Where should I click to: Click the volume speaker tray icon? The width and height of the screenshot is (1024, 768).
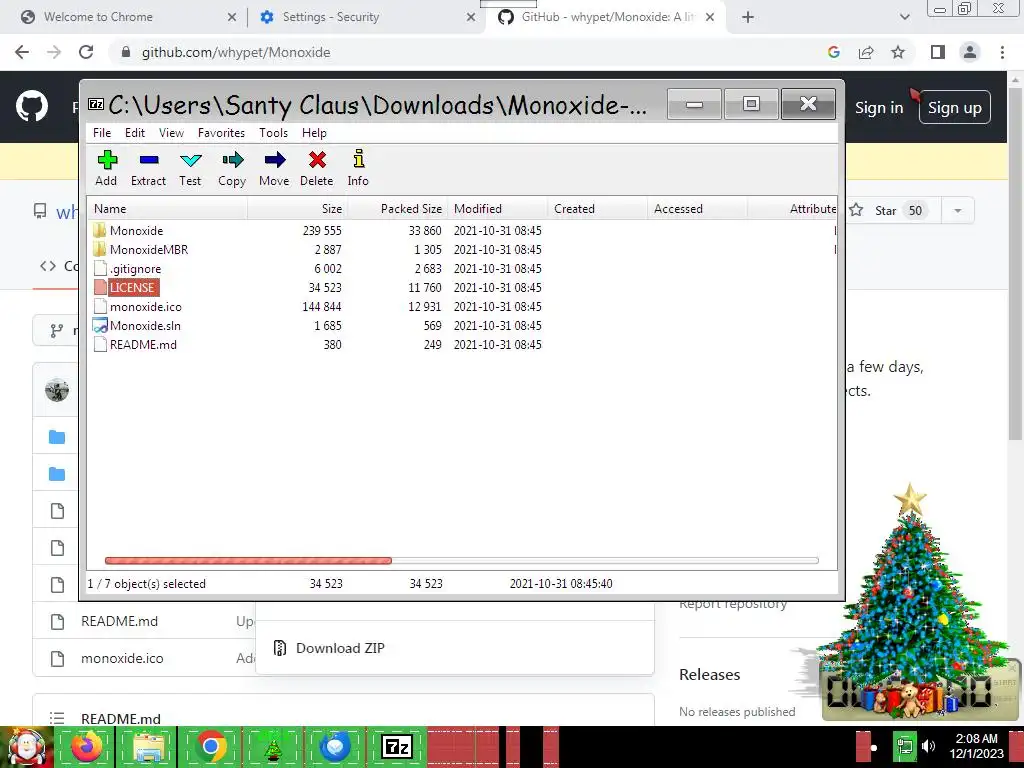927,746
